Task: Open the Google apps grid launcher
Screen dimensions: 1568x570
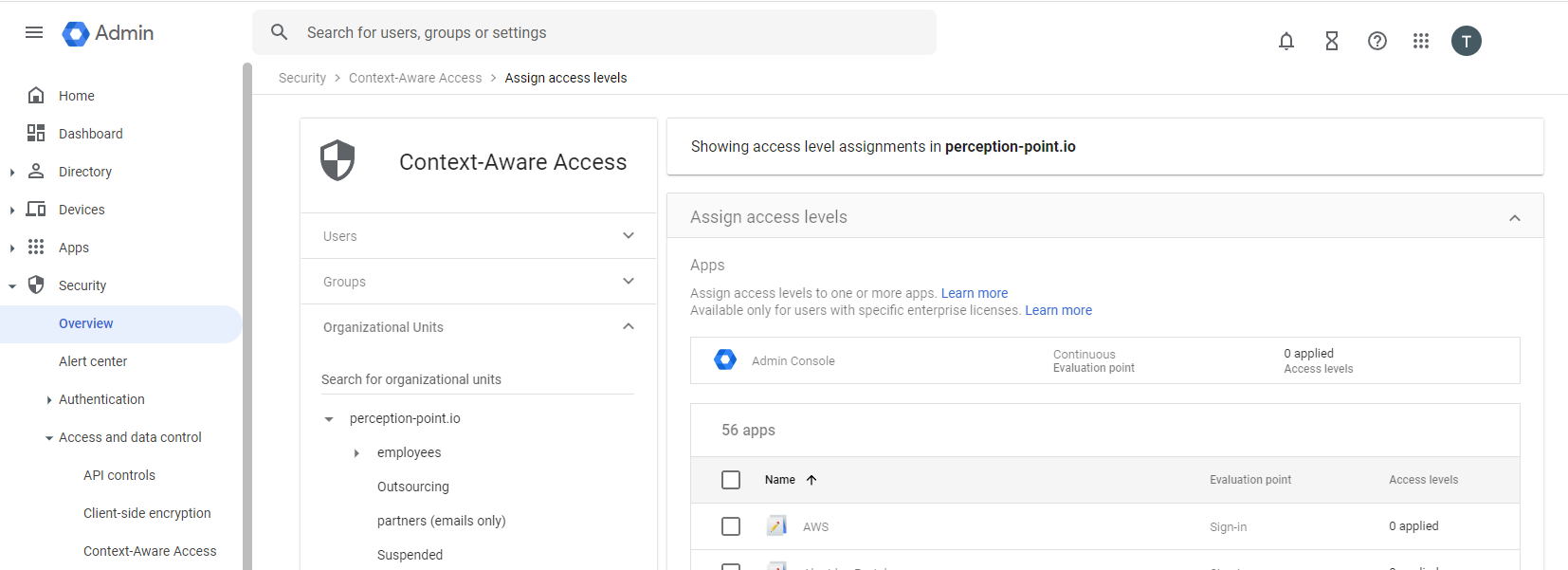Action: [x=1420, y=41]
